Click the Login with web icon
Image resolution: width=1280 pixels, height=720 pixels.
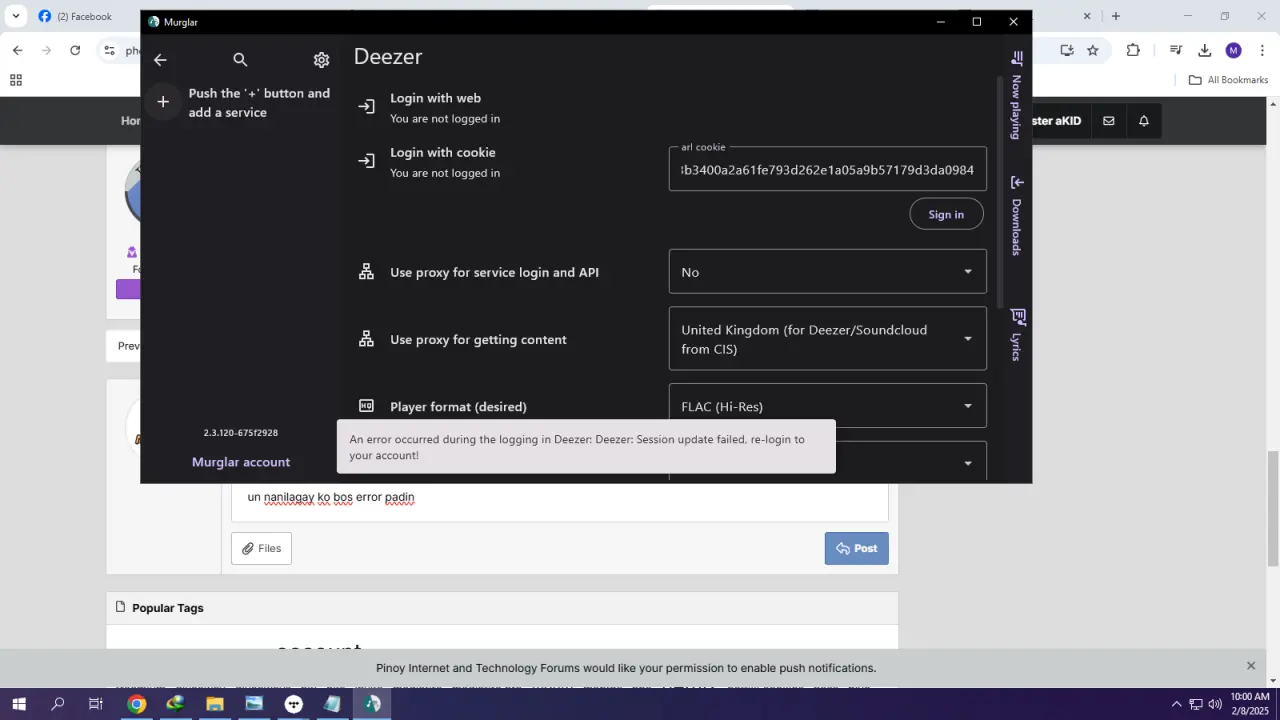(367, 106)
